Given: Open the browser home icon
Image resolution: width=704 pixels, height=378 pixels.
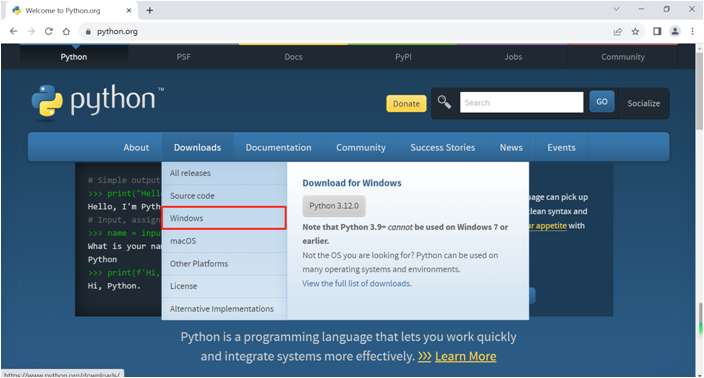Looking at the screenshot, I should click(66, 31).
